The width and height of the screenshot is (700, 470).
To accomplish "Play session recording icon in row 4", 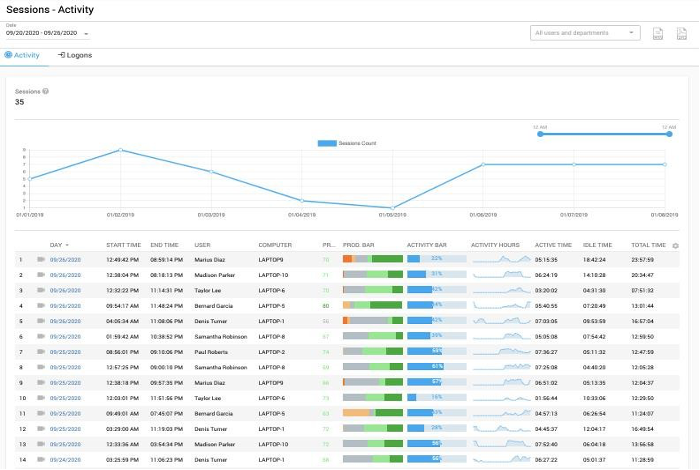I will (x=41, y=305).
